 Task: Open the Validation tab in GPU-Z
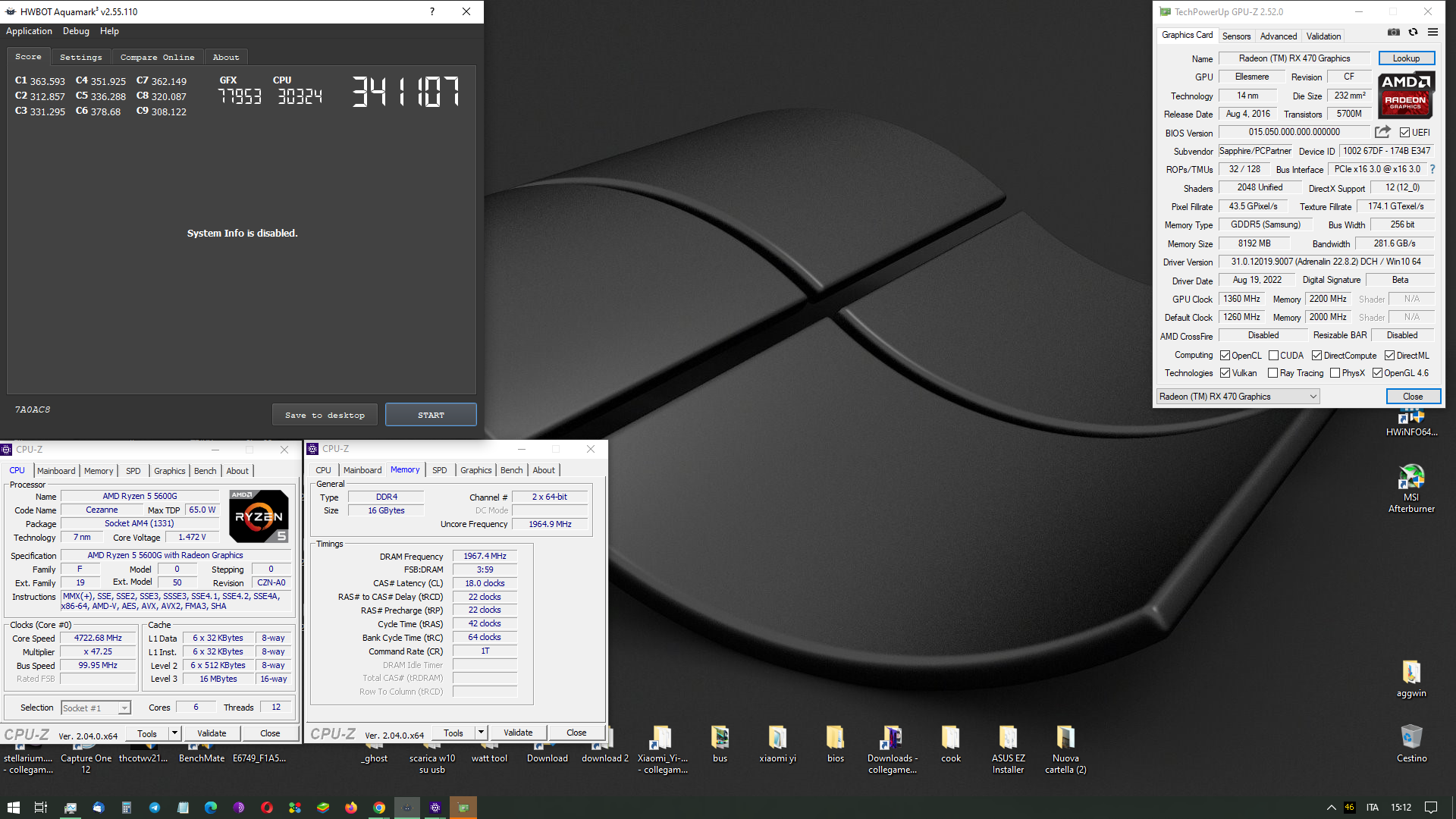pyautogui.click(x=1323, y=36)
